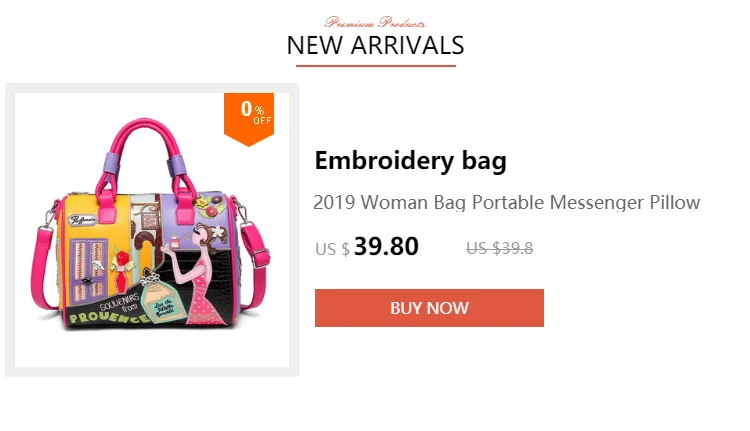The image size is (750, 431).
Task: Click the silver brand logo plate on bag
Action: 83,220
